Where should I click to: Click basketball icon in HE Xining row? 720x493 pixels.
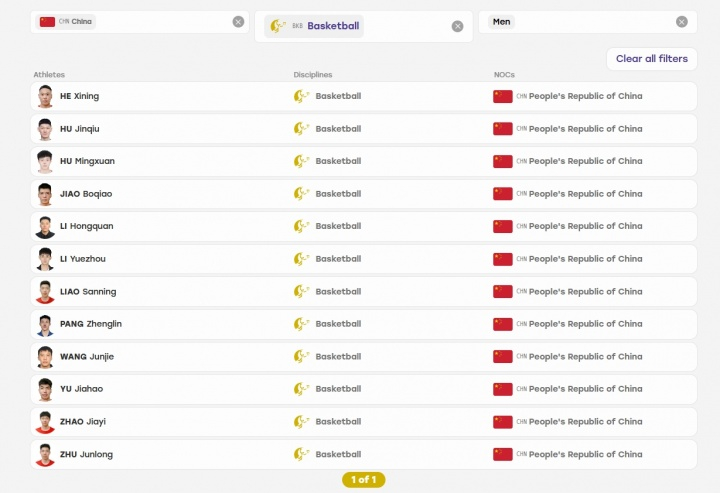coord(301,96)
